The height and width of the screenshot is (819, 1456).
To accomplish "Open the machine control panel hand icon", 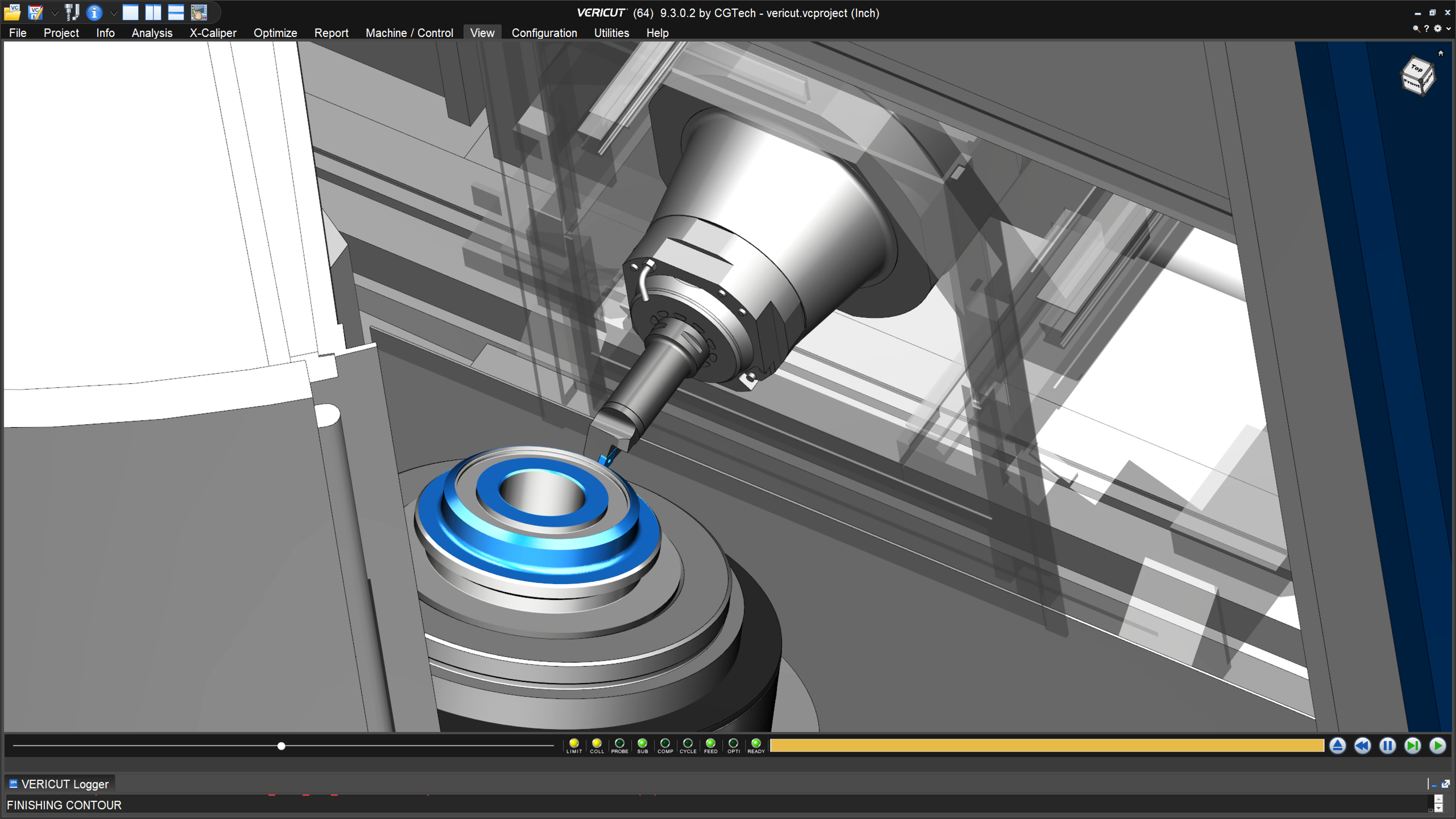I will pyautogui.click(x=199, y=12).
